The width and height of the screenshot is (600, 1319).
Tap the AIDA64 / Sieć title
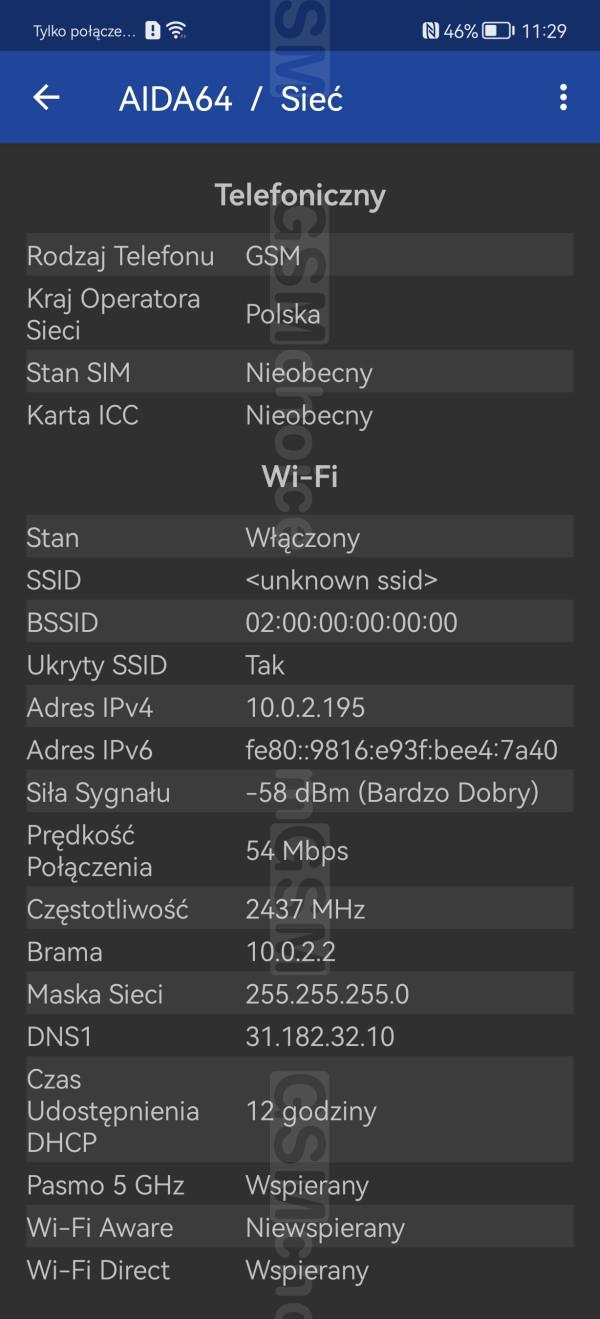pos(230,98)
